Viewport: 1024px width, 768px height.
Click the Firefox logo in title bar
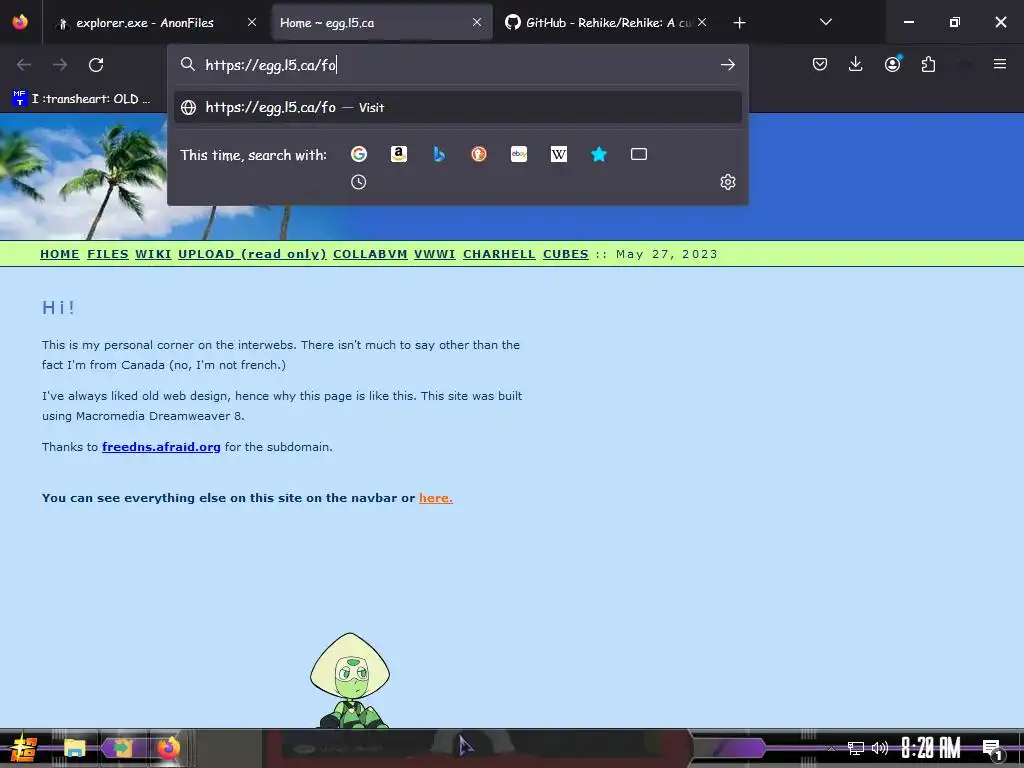pyautogui.click(x=20, y=22)
